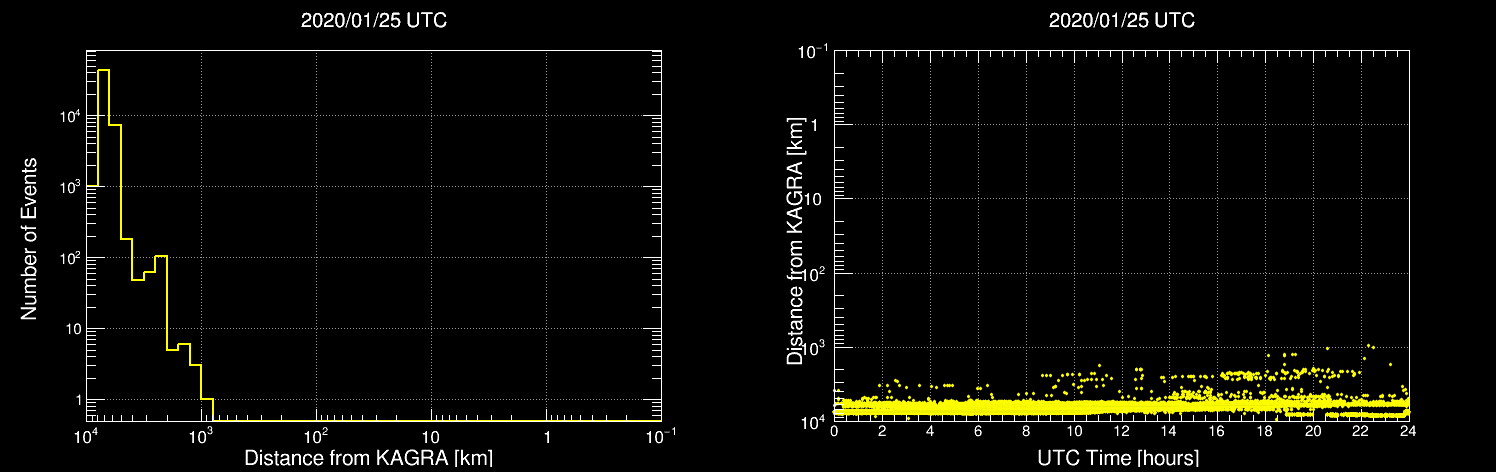Select the 'Number of Events' y-axis label

click(29, 238)
